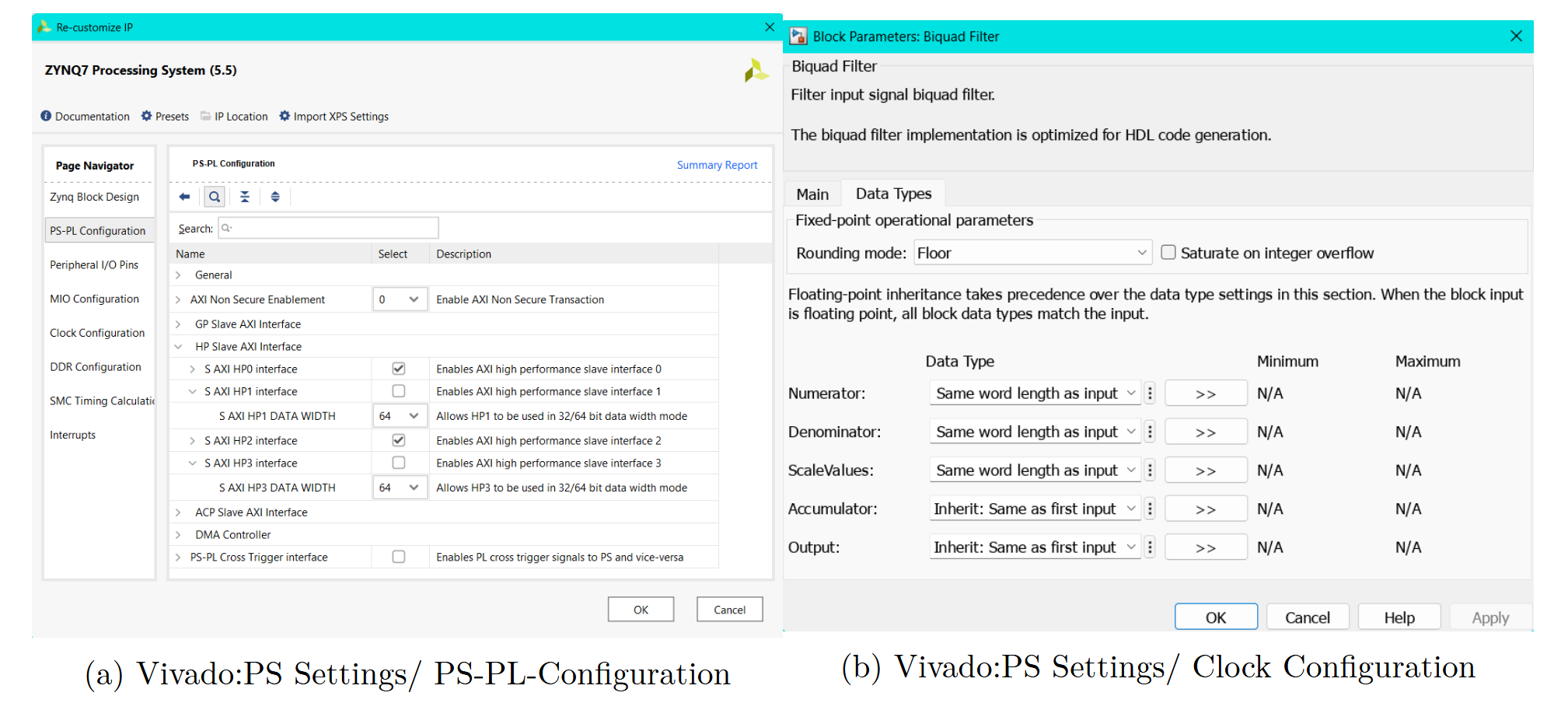Expand S AXI HP0 interface row
This screenshot has width=1568, height=717.
pyautogui.click(x=192, y=369)
